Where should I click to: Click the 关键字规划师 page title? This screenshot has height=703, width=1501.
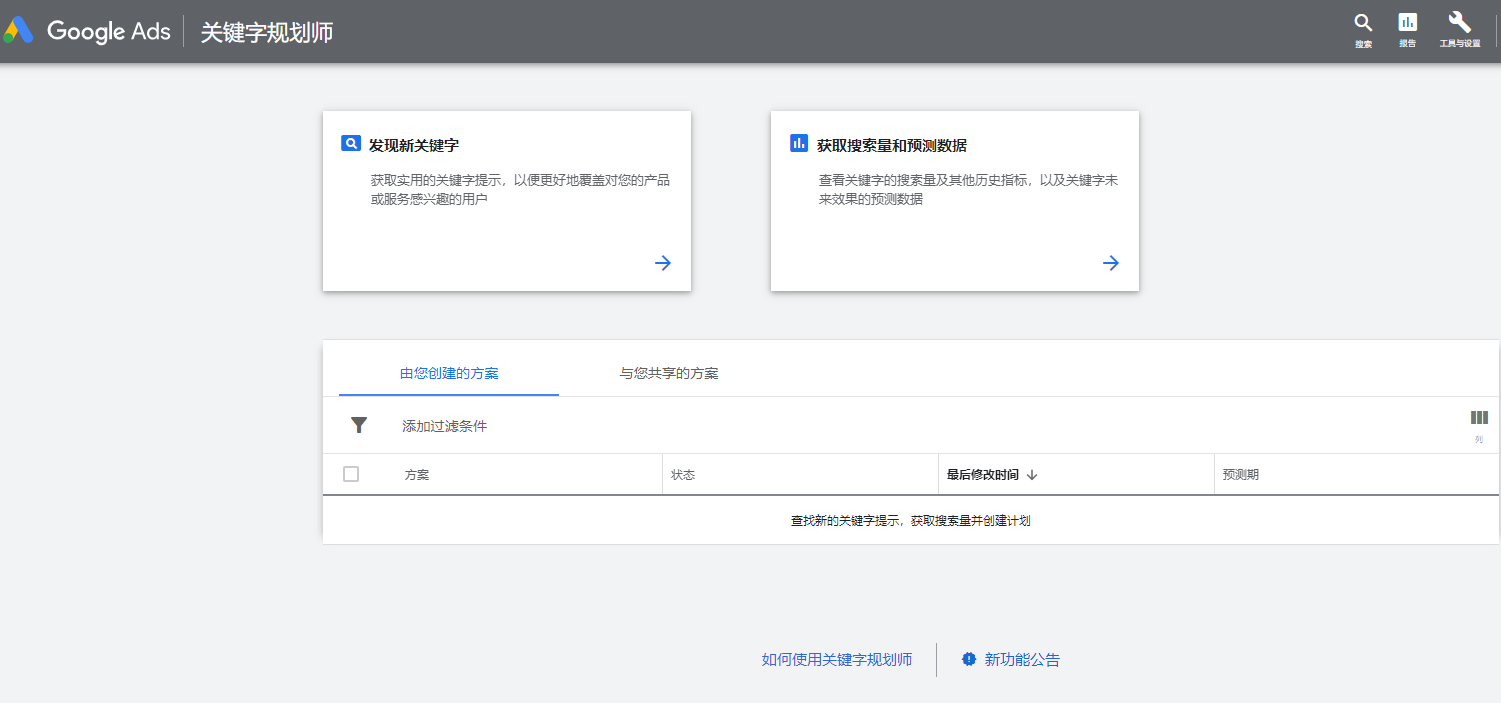pyautogui.click(x=267, y=32)
